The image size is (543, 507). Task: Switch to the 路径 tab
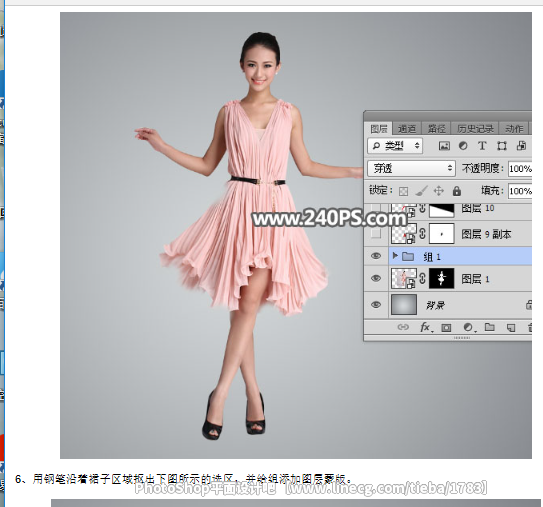[x=436, y=129]
